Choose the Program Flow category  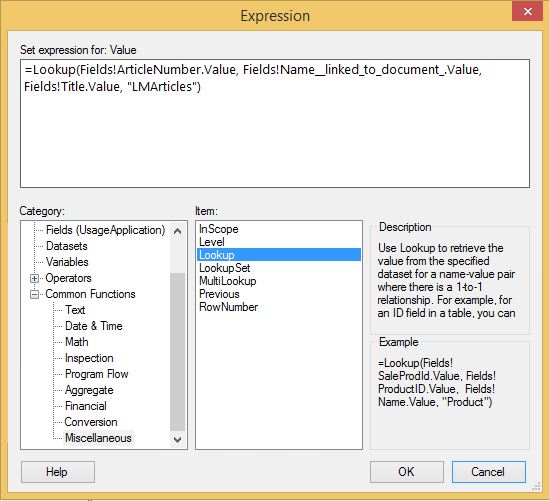point(97,374)
